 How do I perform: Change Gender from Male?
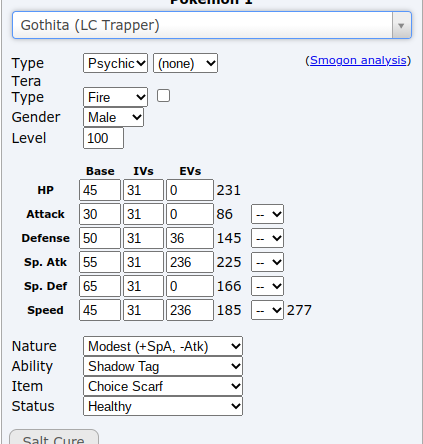(113, 117)
